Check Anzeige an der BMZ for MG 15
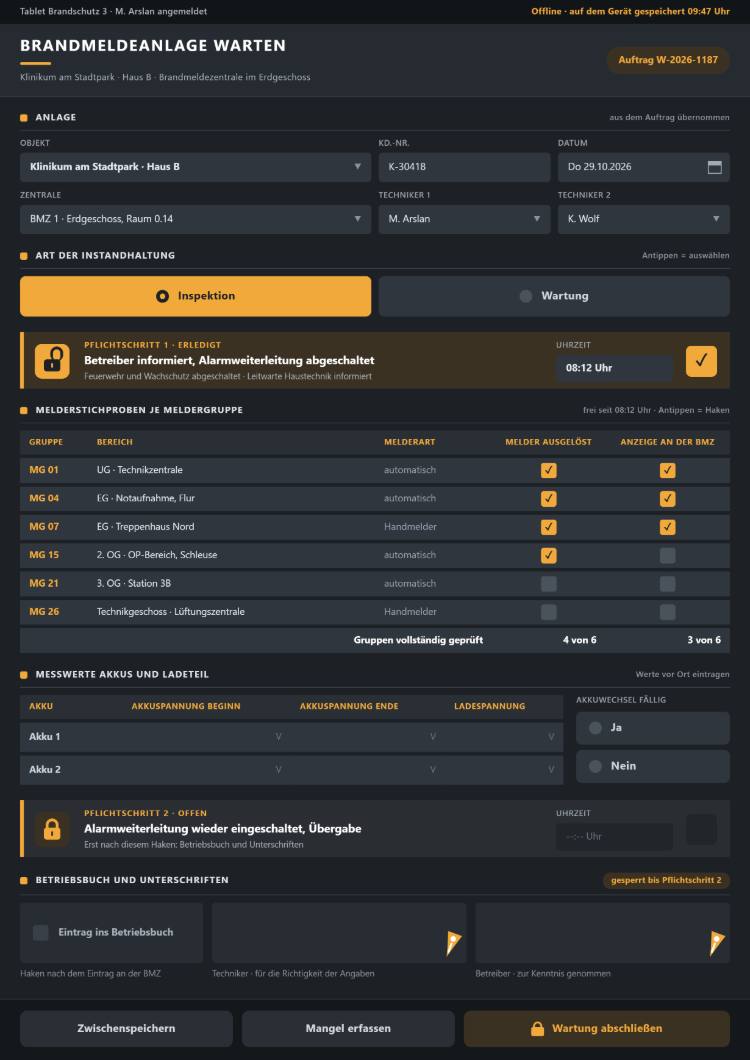This screenshot has width=750, height=1060. (667, 556)
